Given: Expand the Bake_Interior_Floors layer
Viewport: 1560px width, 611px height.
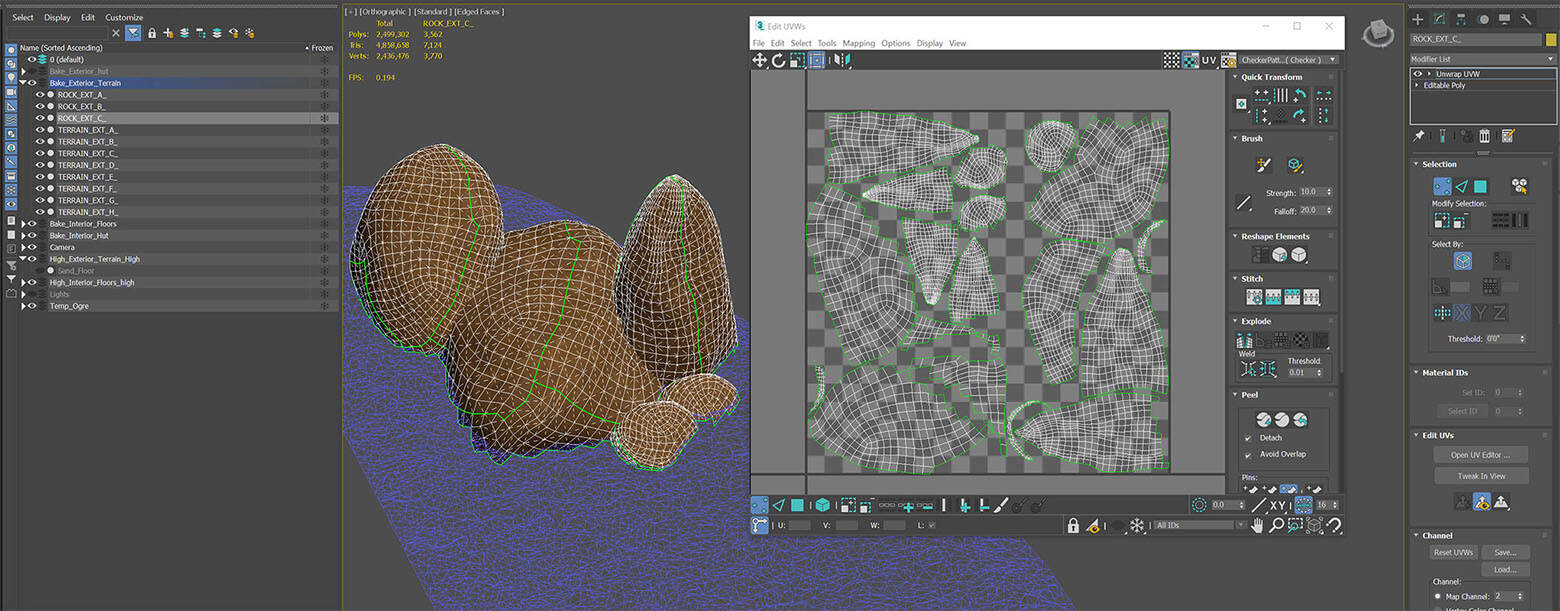Looking at the screenshot, I should pos(23,224).
